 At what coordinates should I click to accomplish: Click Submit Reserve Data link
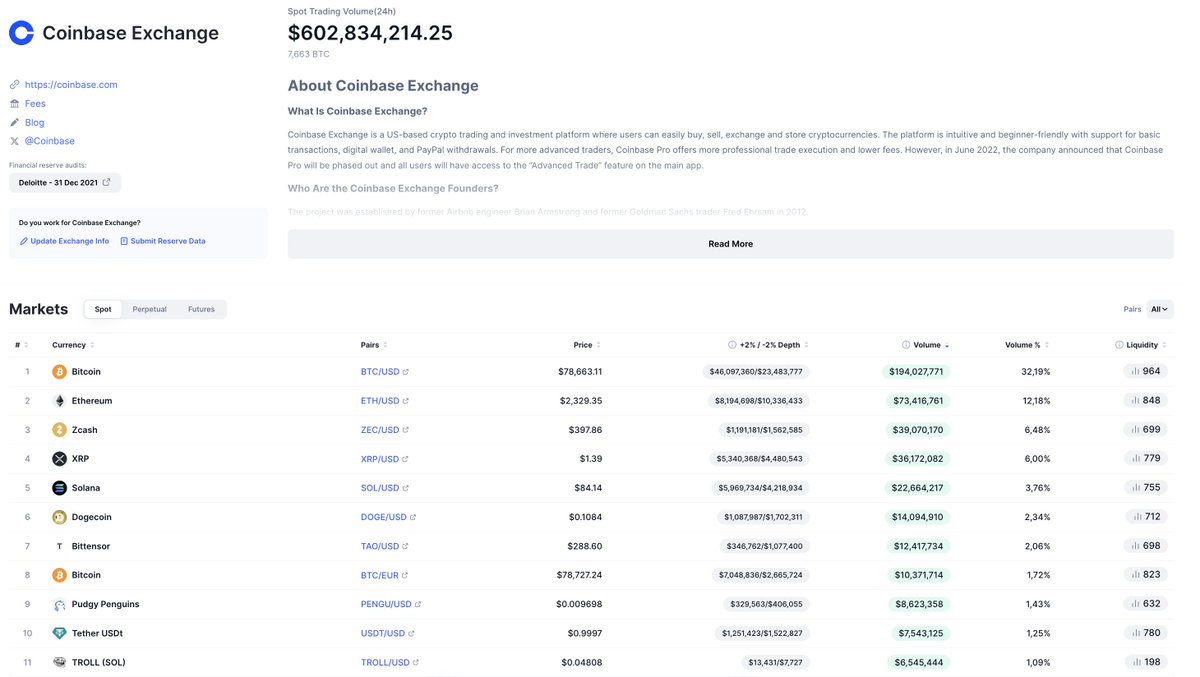coord(163,241)
